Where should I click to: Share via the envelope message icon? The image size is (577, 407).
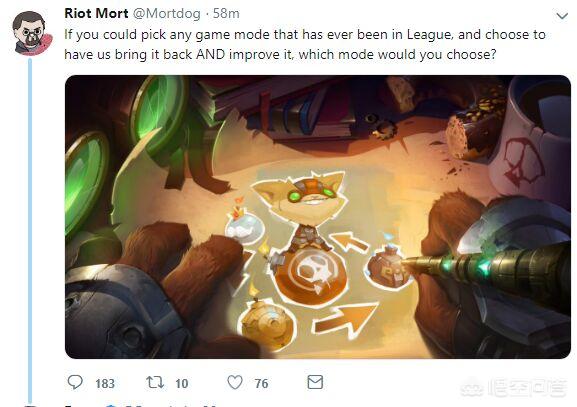click(x=315, y=382)
